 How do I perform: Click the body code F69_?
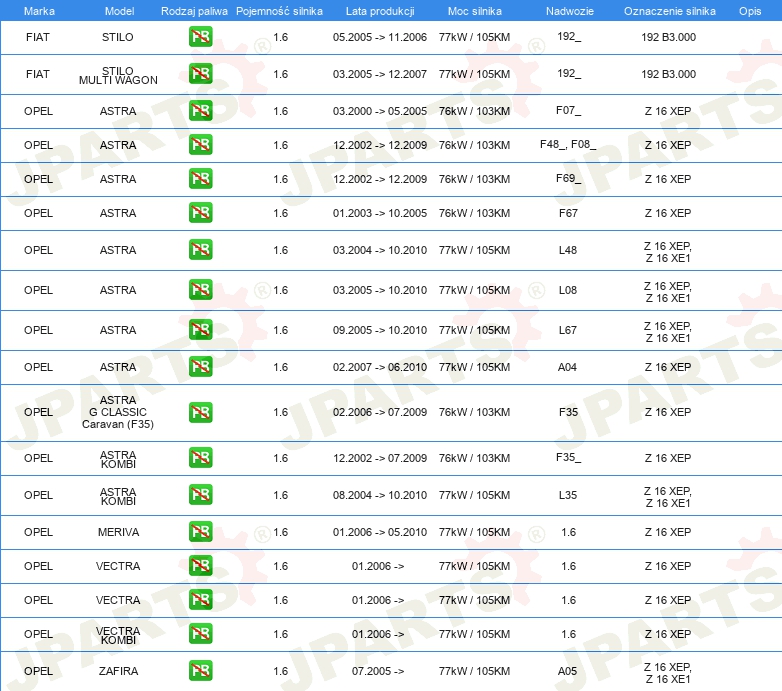coord(569,178)
